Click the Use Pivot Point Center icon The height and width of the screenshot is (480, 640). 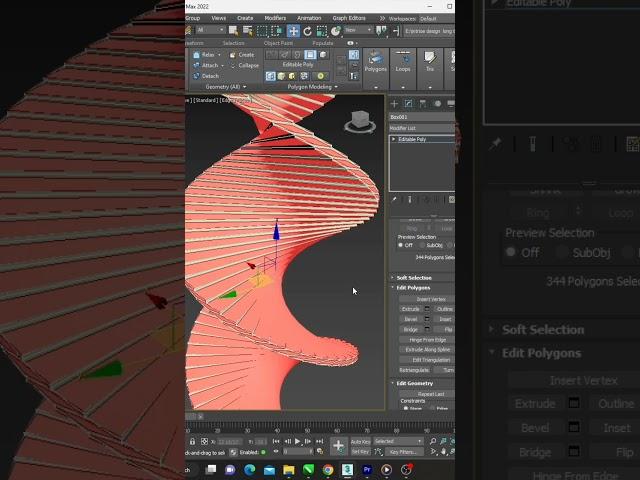(x=381, y=31)
